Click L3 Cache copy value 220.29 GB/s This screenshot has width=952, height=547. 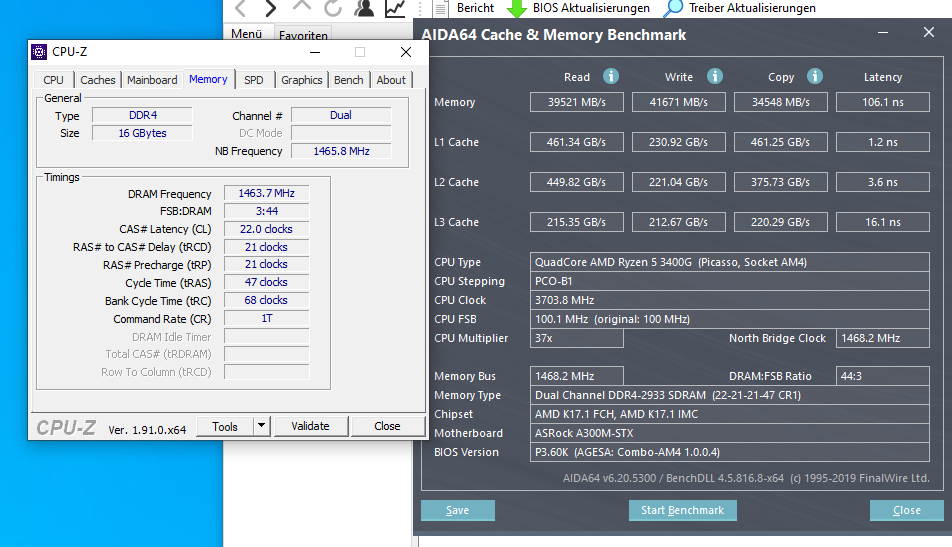coord(781,222)
